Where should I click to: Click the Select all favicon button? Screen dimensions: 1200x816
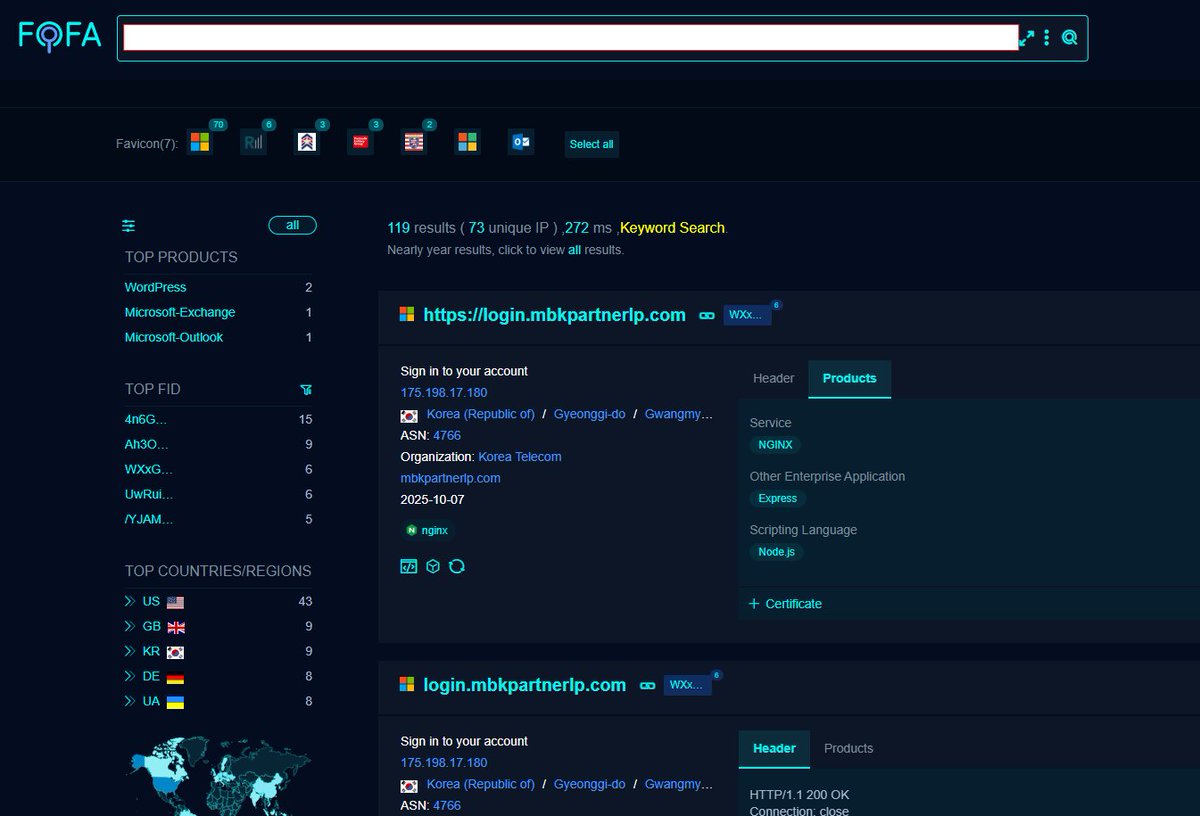pos(592,144)
